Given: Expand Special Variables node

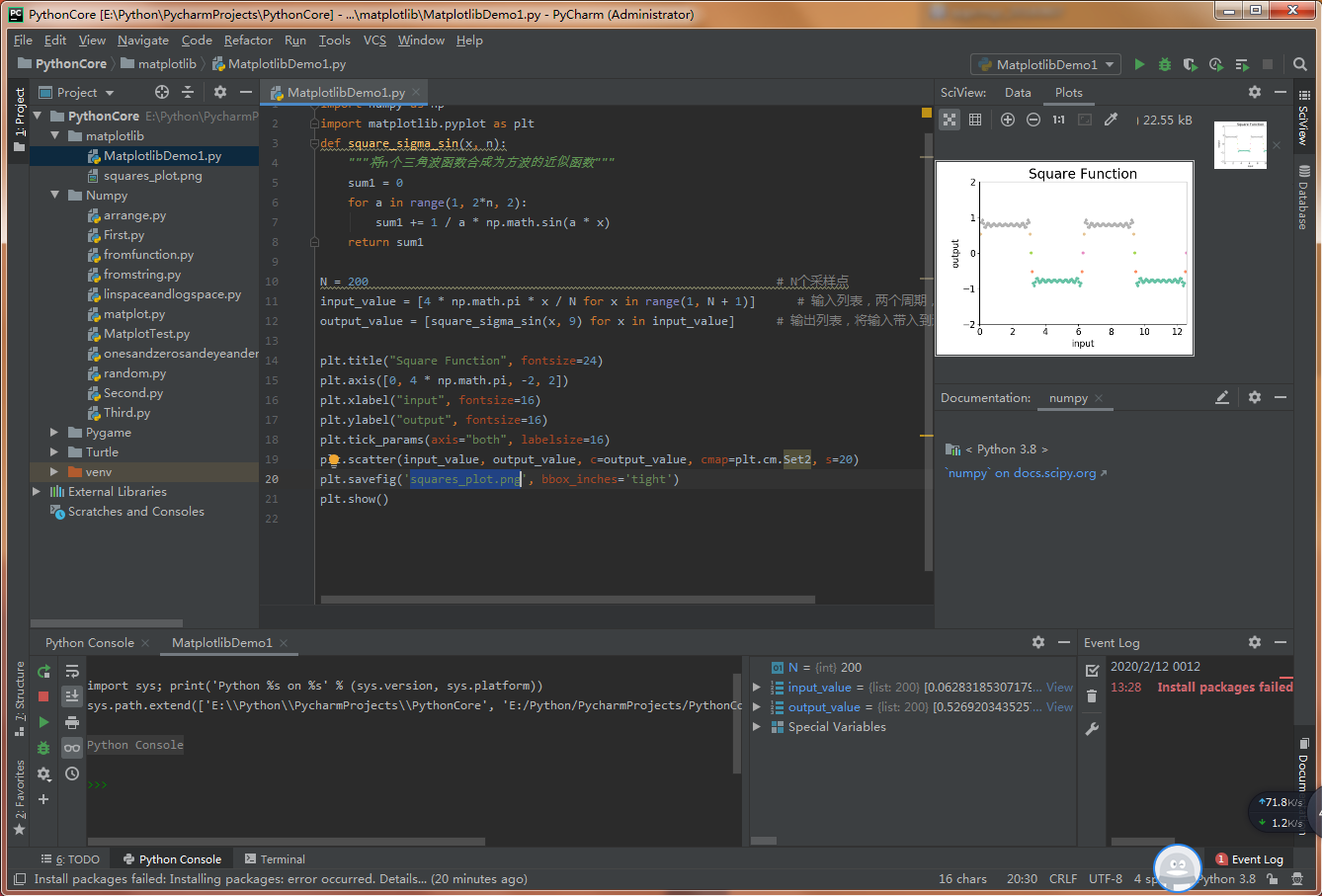Looking at the screenshot, I should (x=758, y=727).
